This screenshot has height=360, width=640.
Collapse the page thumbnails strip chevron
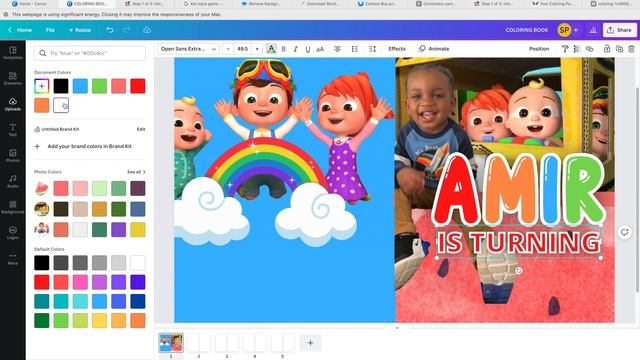point(397,327)
